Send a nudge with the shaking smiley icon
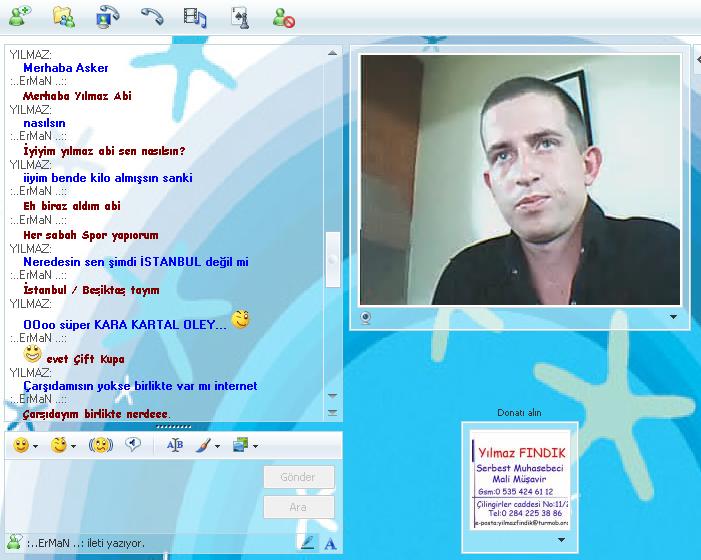Viewport: 701px width, 560px height. (101, 445)
